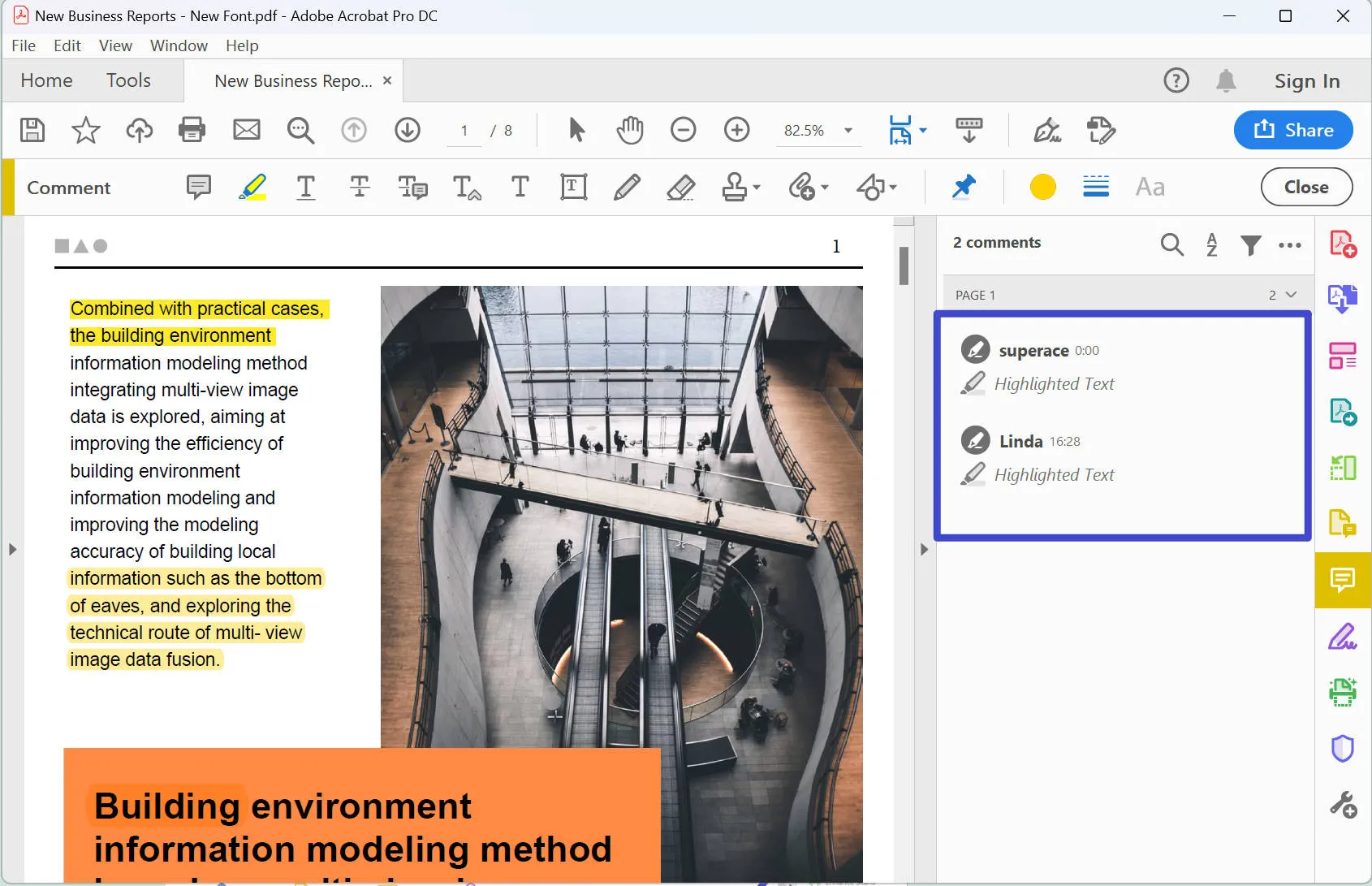Click the Add sticky note icon
This screenshot has width=1372, height=886.
[198, 188]
